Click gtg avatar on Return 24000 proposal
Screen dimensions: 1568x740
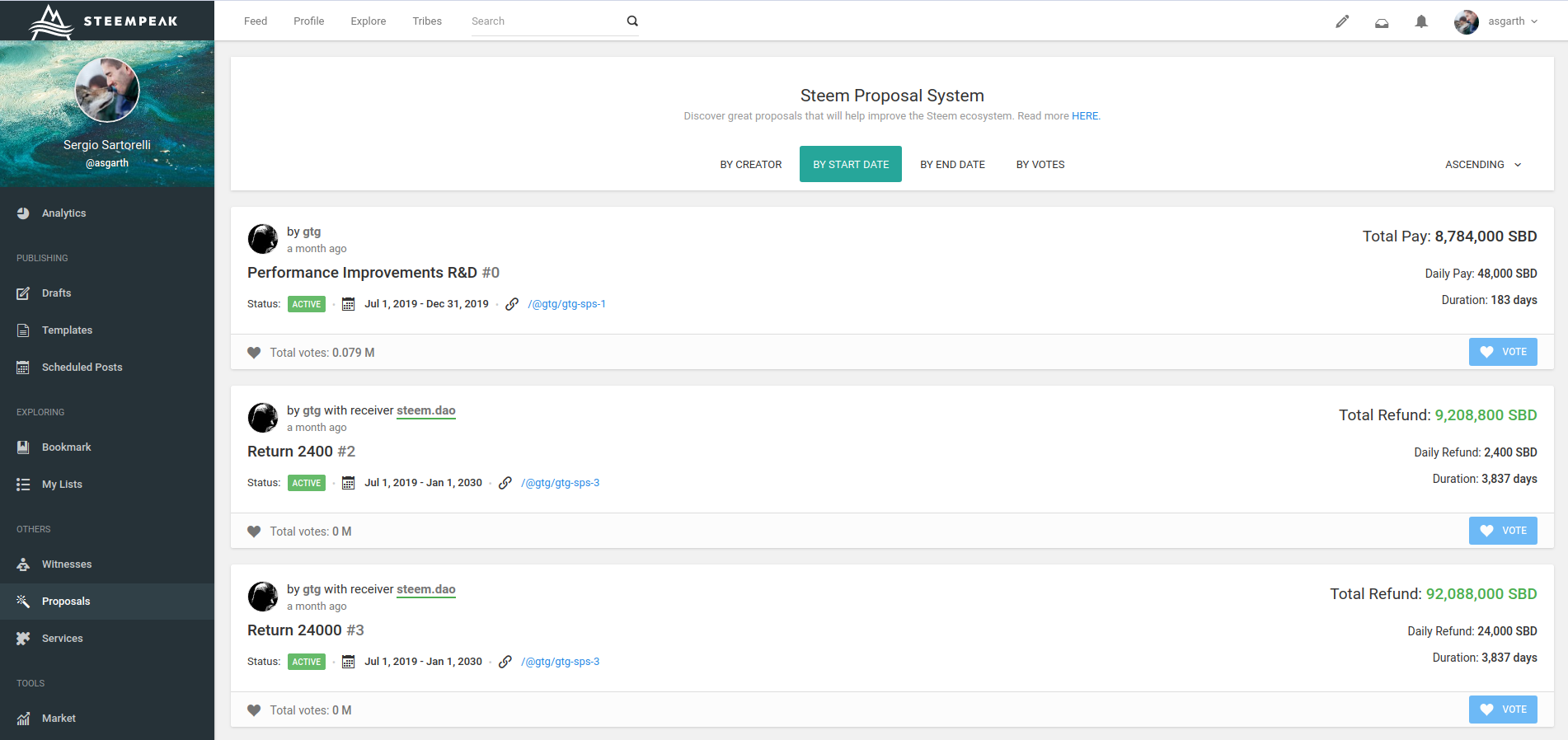point(263,597)
